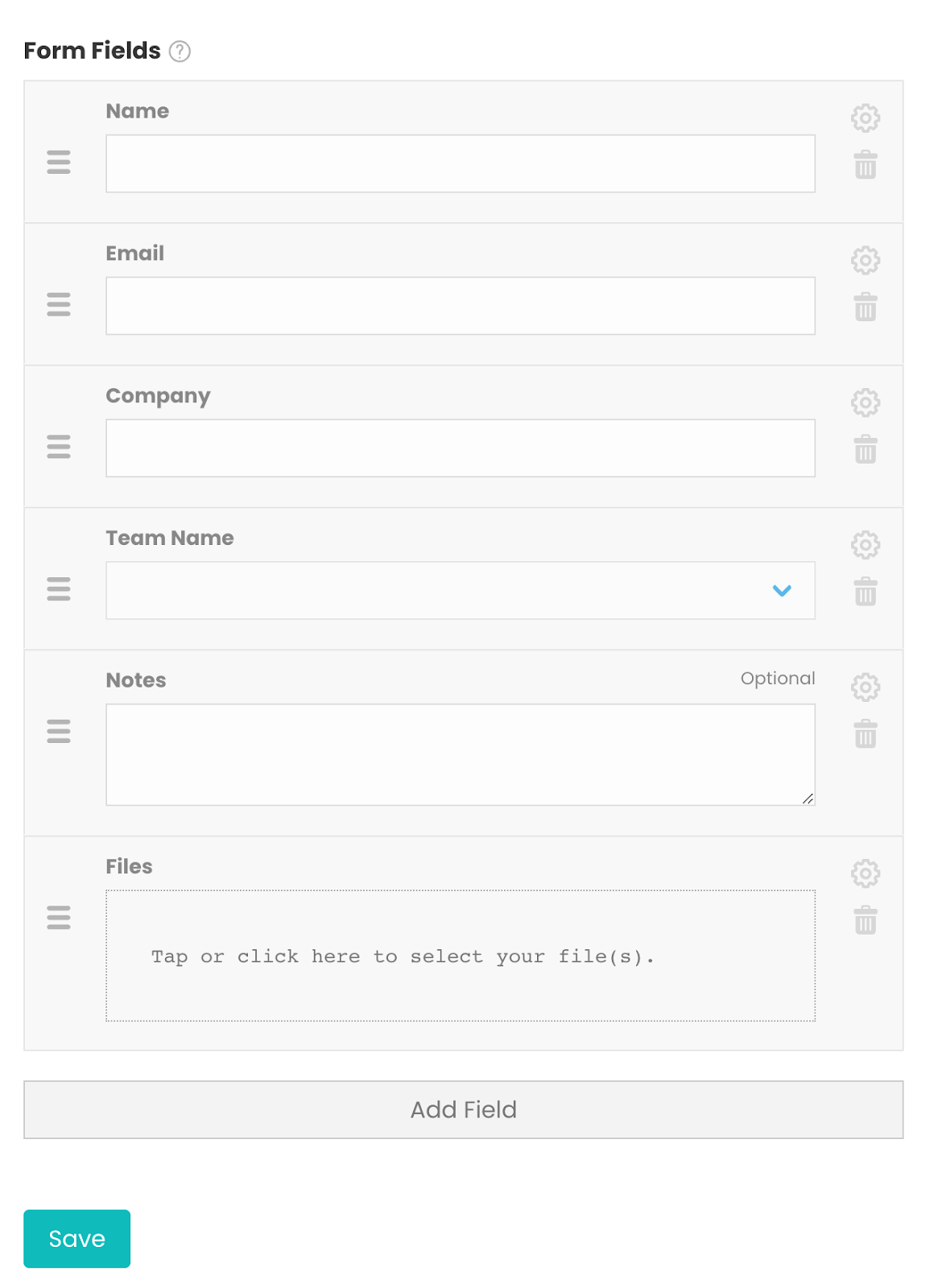Open Notes field settings gear
Image resolution: width=942 pixels, height=1288 pixels.
(865, 687)
